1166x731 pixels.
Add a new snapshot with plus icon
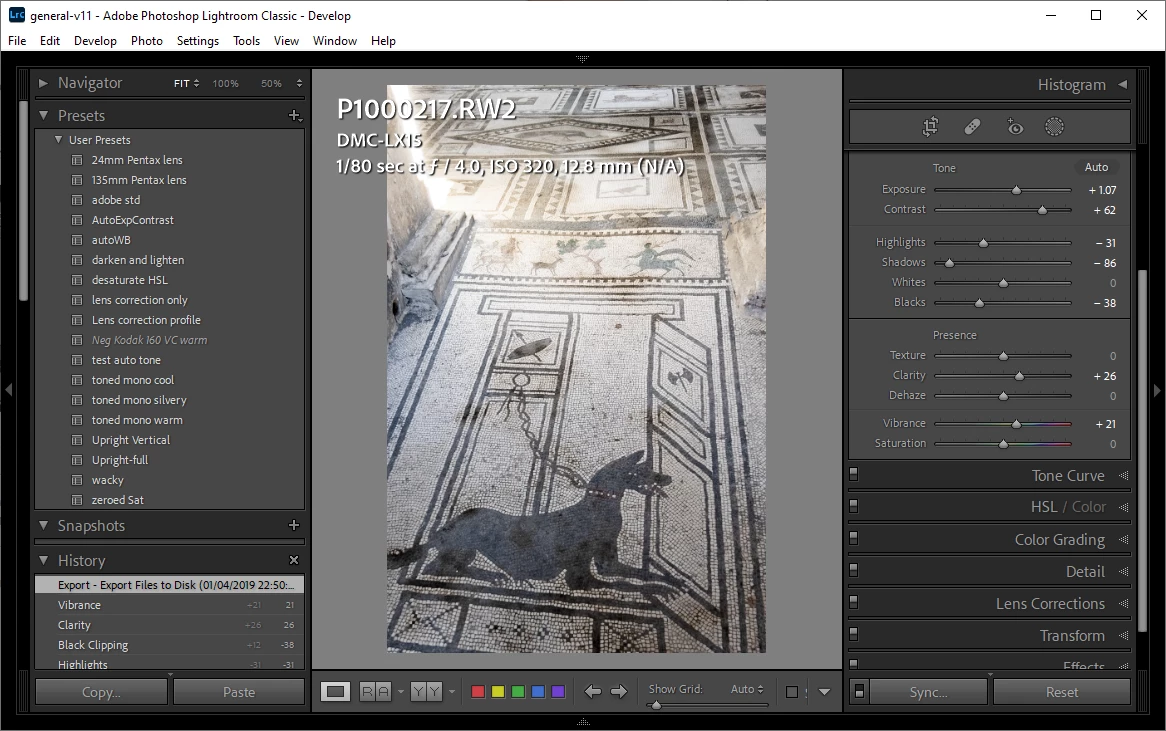(294, 525)
